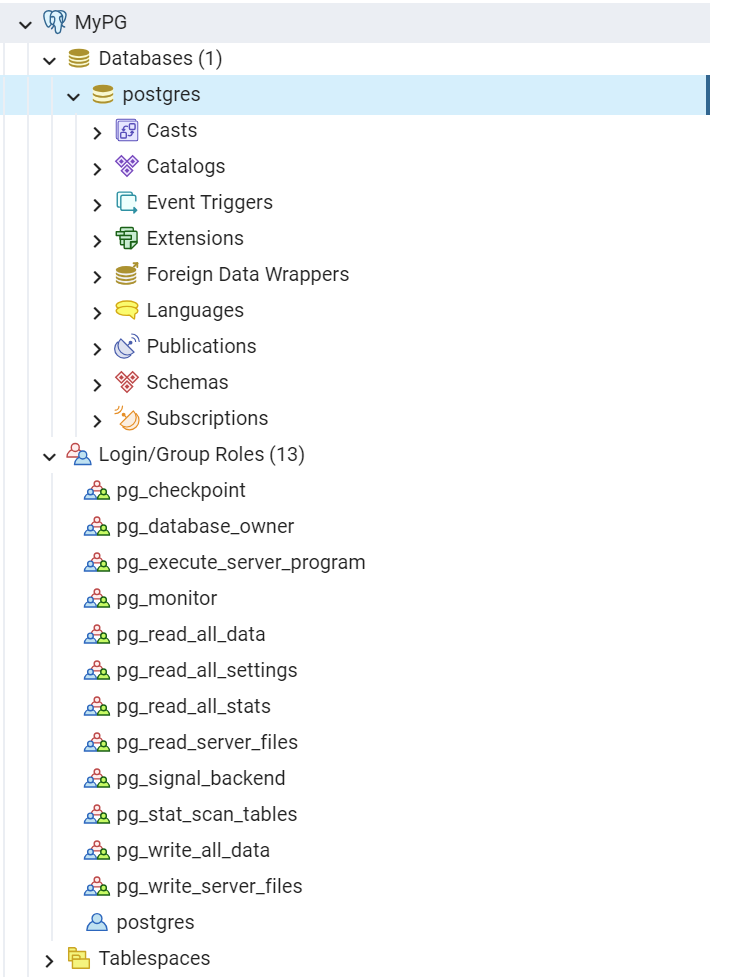
Task: Click the pg_checkpoint group role icon
Action: (x=97, y=491)
